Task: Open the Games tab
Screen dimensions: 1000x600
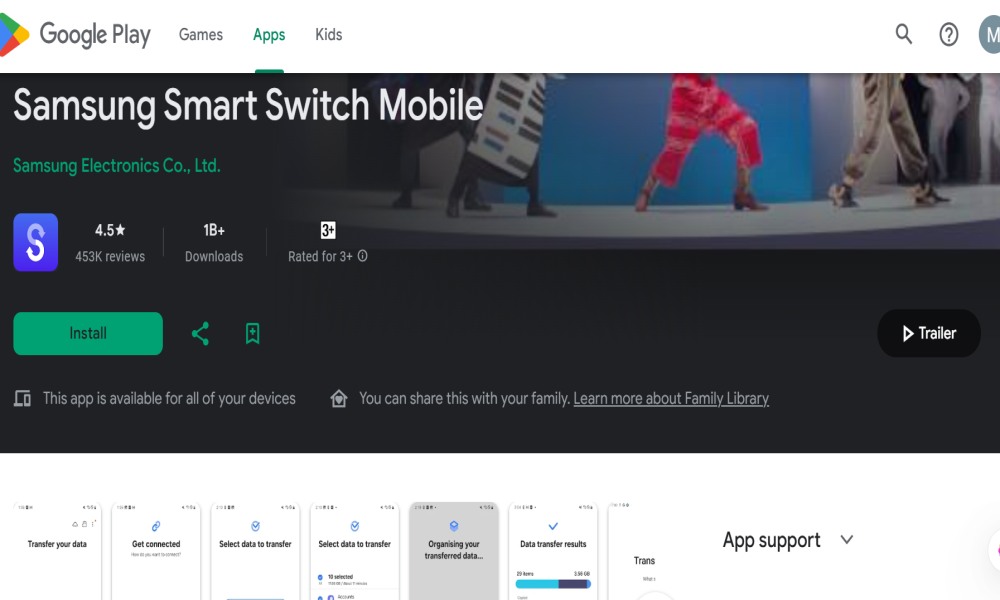Action: tap(201, 34)
